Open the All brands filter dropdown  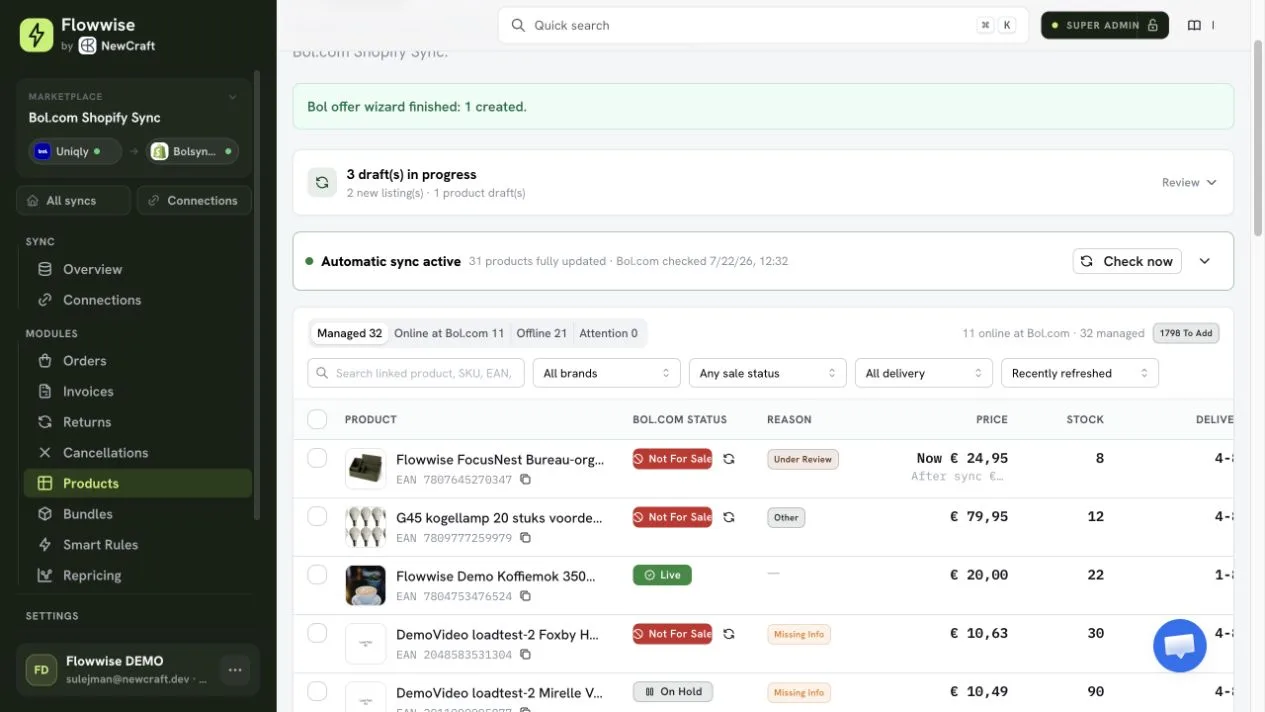click(x=606, y=373)
